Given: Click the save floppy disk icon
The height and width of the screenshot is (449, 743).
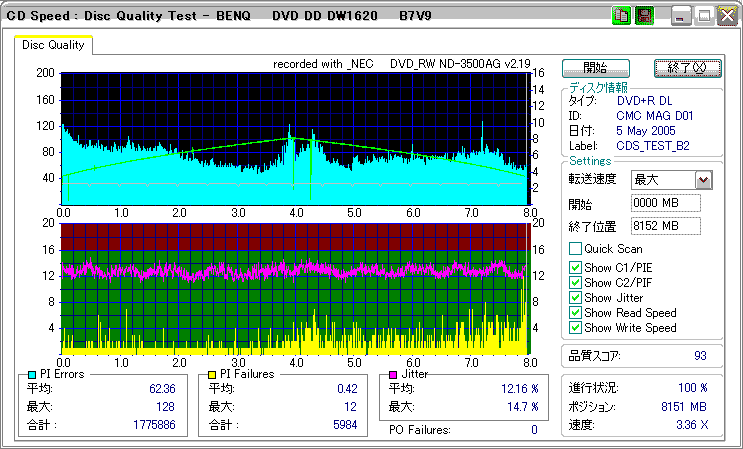Looking at the screenshot, I should (645, 16).
